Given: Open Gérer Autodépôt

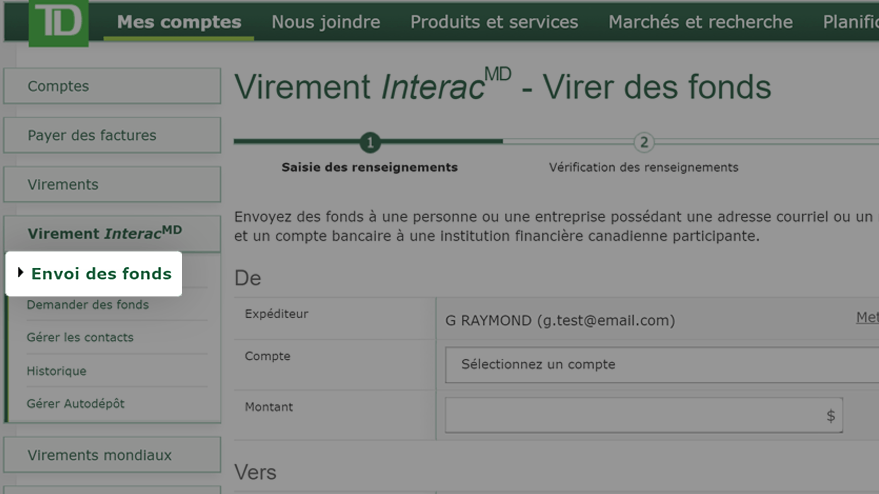Looking at the screenshot, I should click(x=75, y=403).
